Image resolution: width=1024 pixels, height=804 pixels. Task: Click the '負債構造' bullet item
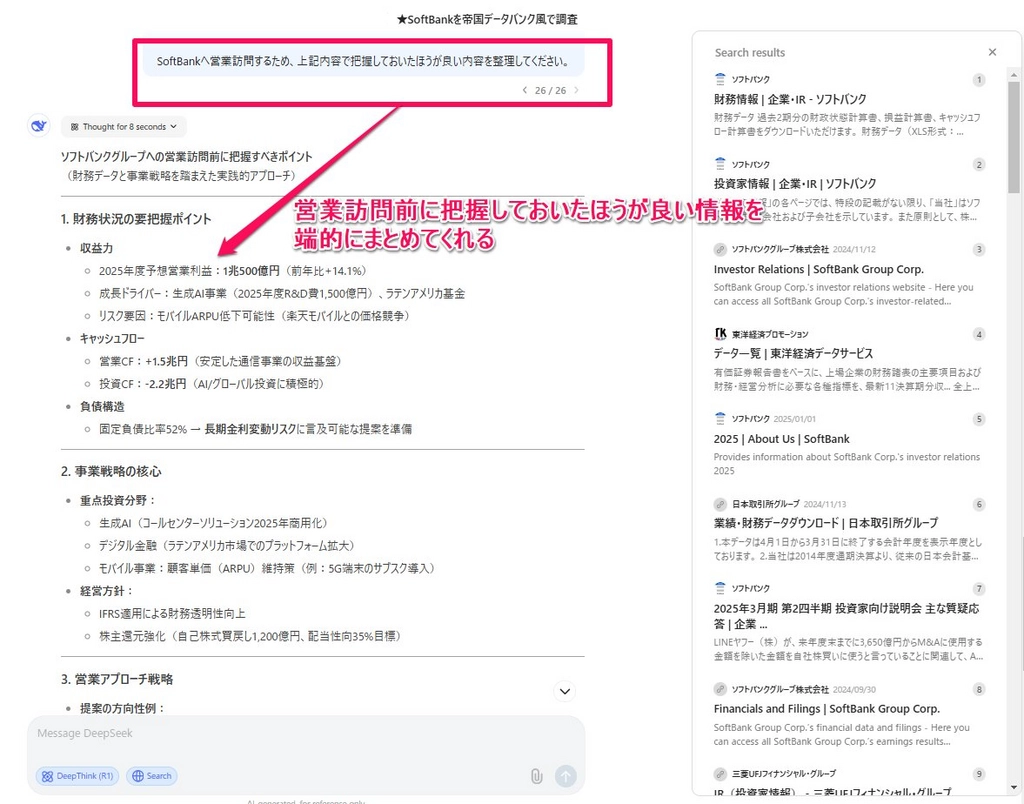[102, 406]
